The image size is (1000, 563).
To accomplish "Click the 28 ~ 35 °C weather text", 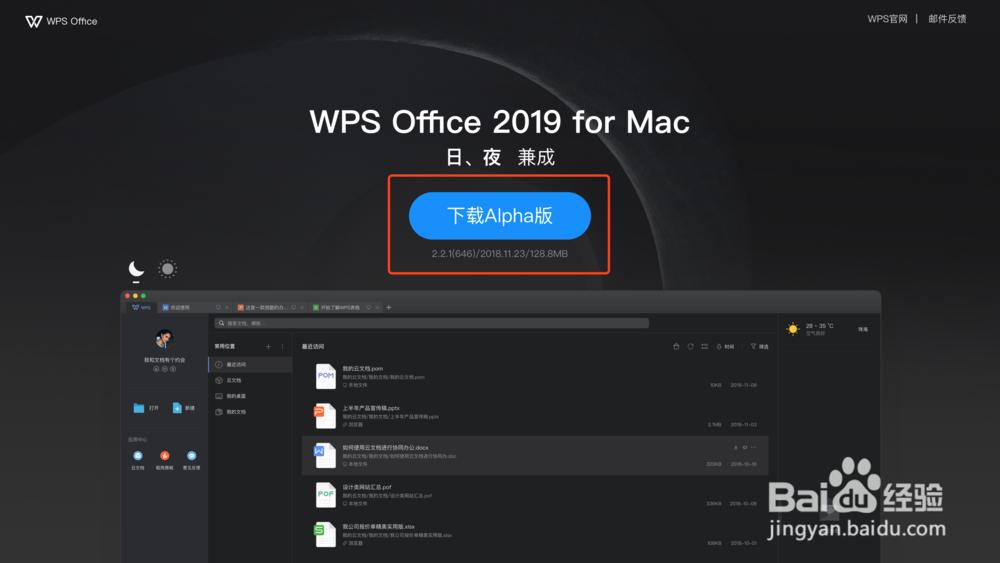I will pos(820,326).
